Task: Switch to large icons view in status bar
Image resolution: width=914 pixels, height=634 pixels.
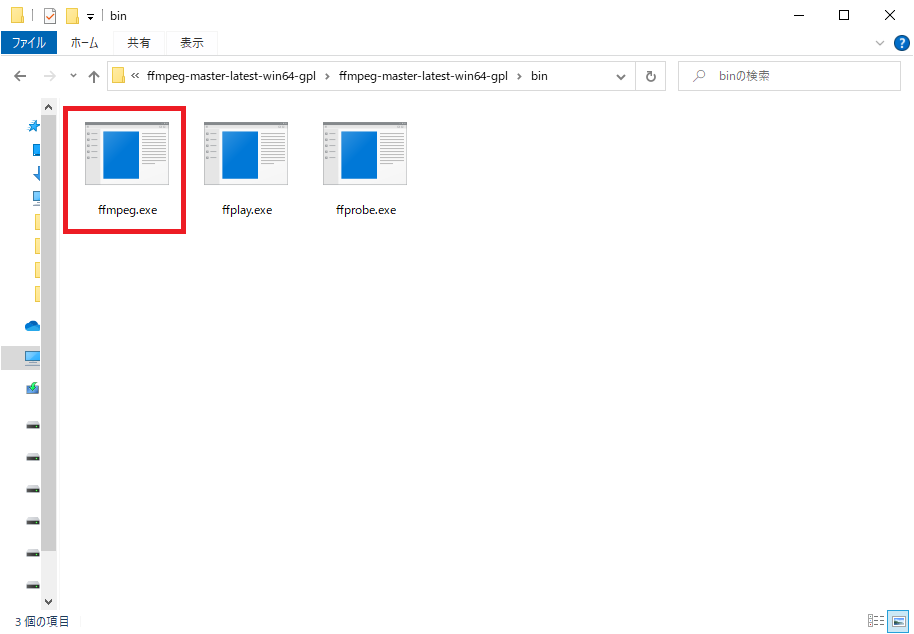Action: coord(898,621)
